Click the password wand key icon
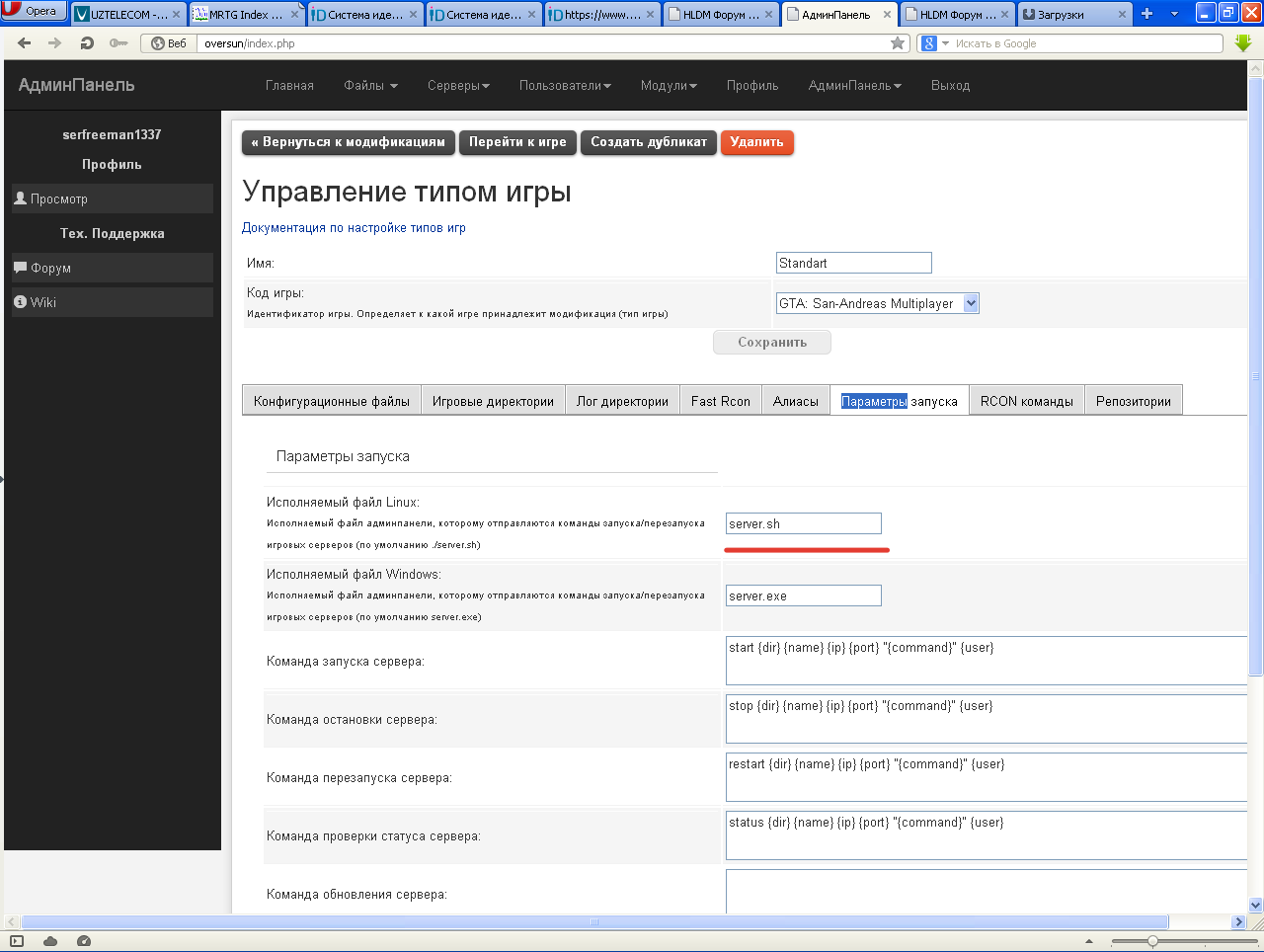 coord(118,43)
